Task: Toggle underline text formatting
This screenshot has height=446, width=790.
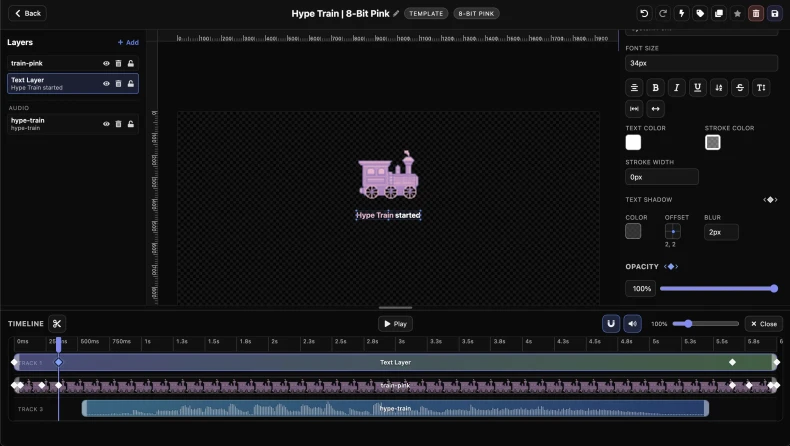Action: pyautogui.click(x=698, y=88)
